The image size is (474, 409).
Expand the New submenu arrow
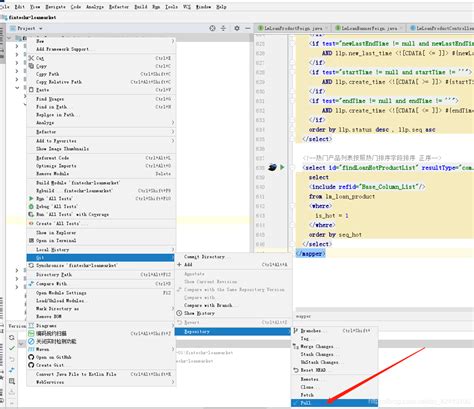[173, 41]
